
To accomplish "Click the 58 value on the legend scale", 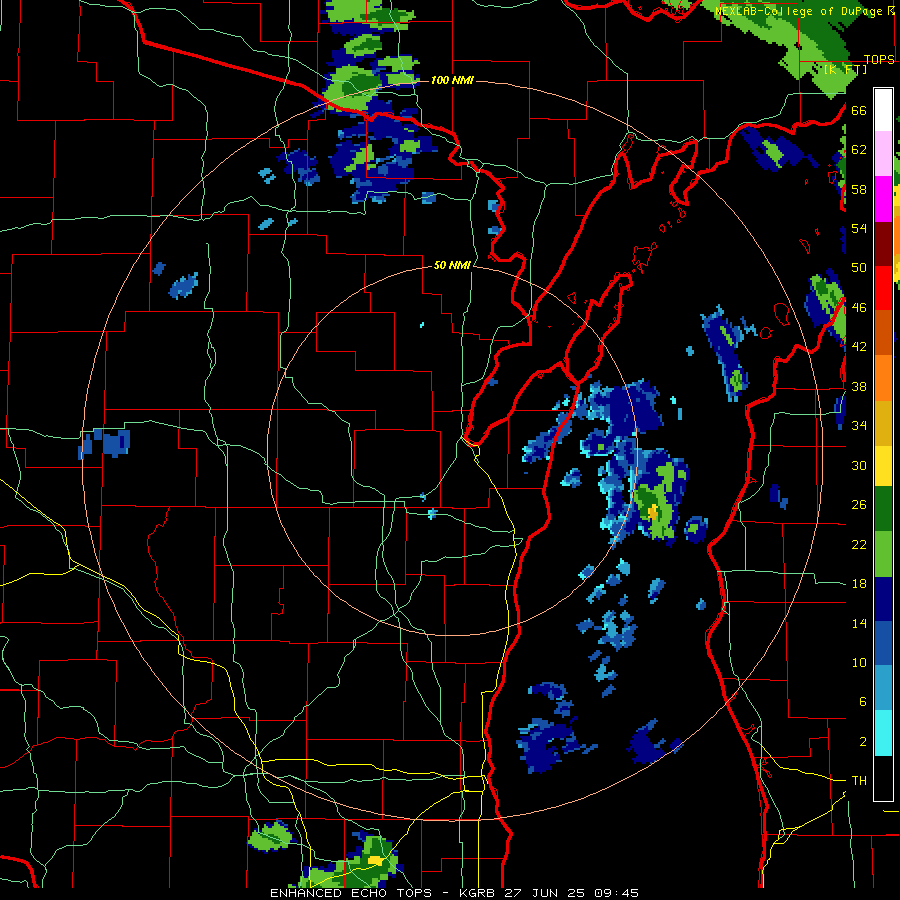I will pyautogui.click(x=859, y=189).
